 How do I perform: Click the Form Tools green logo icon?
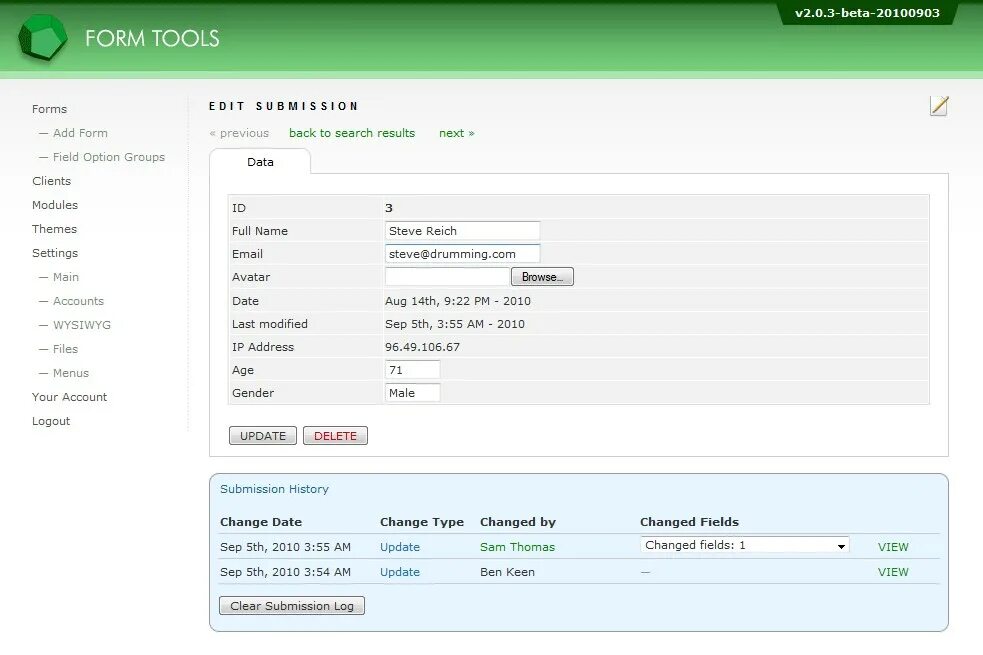coord(43,38)
